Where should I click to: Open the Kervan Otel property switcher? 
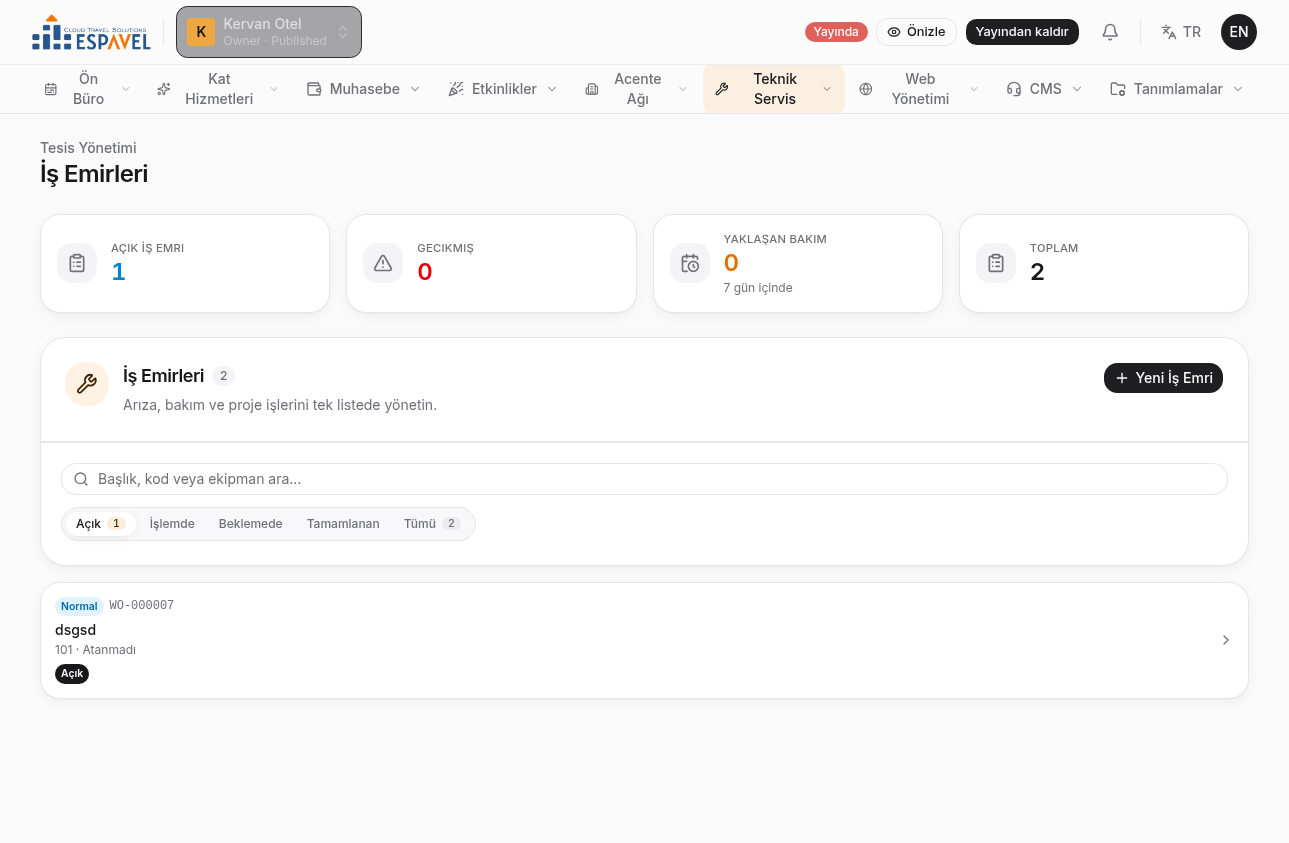click(269, 32)
